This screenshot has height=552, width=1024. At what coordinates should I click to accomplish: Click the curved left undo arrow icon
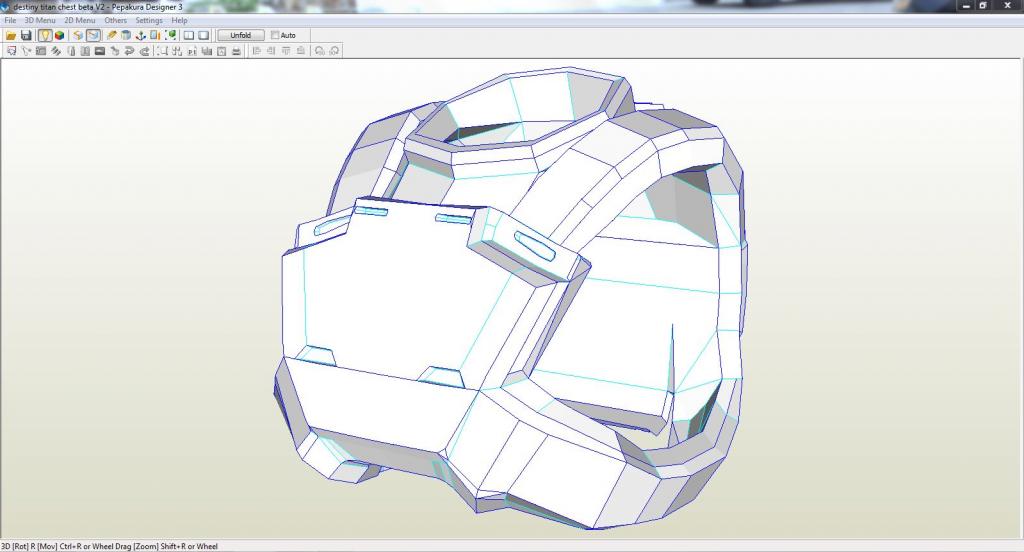(x=129, y=51)
